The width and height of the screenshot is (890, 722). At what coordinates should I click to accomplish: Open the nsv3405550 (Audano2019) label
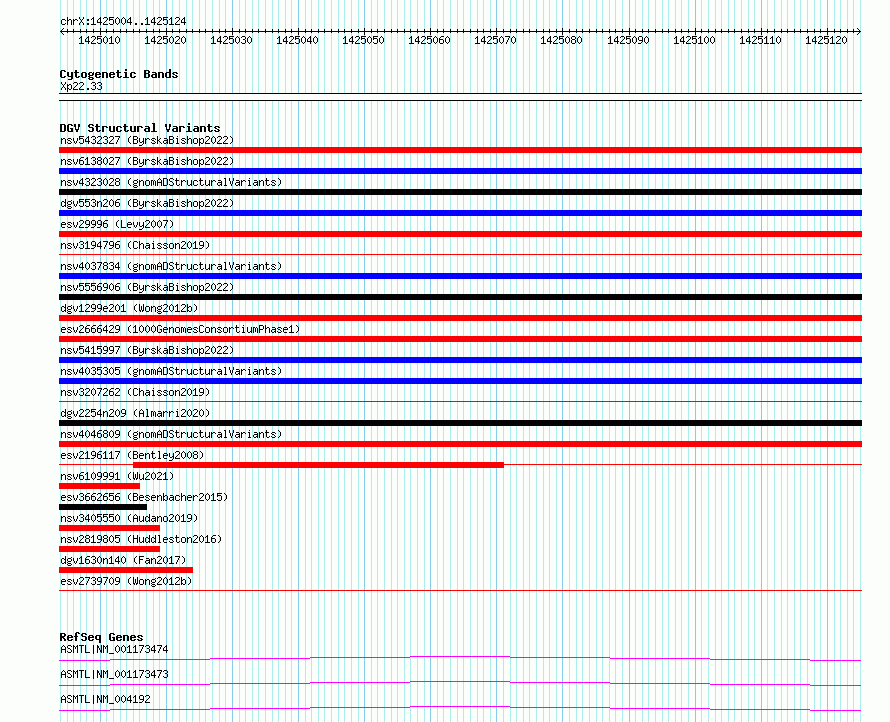pos(129,518)
